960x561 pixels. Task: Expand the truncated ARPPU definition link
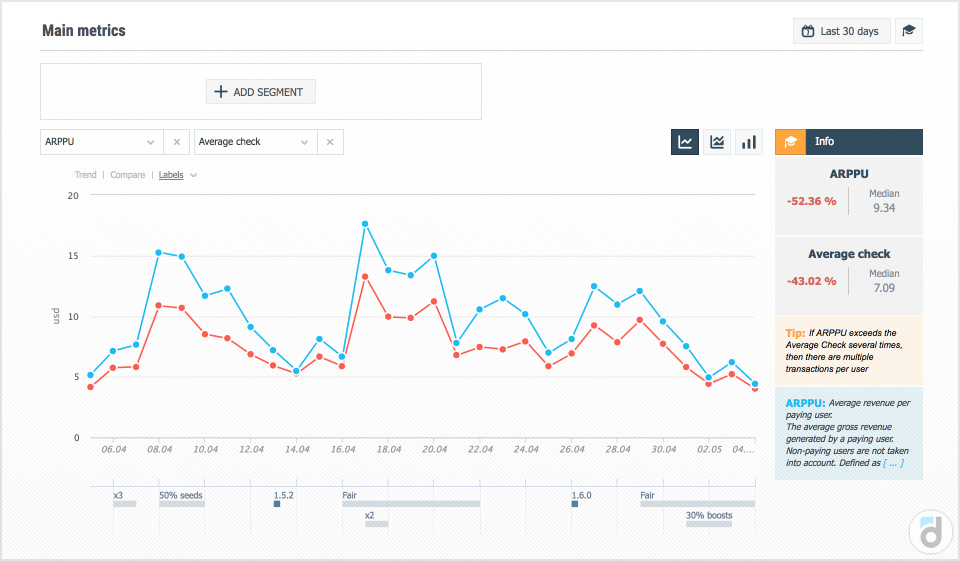893,463
